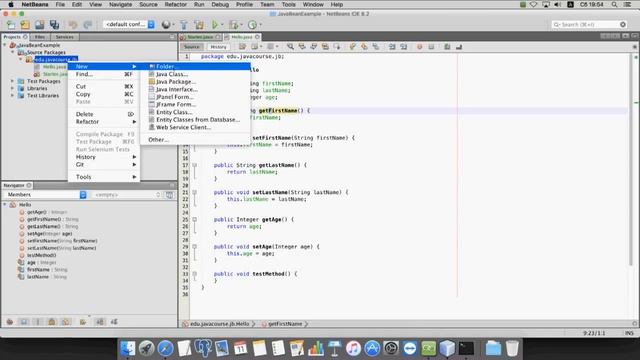
Task: Click the Search field in toolbar
Action: pyautogui.click(x=590, y=24)
